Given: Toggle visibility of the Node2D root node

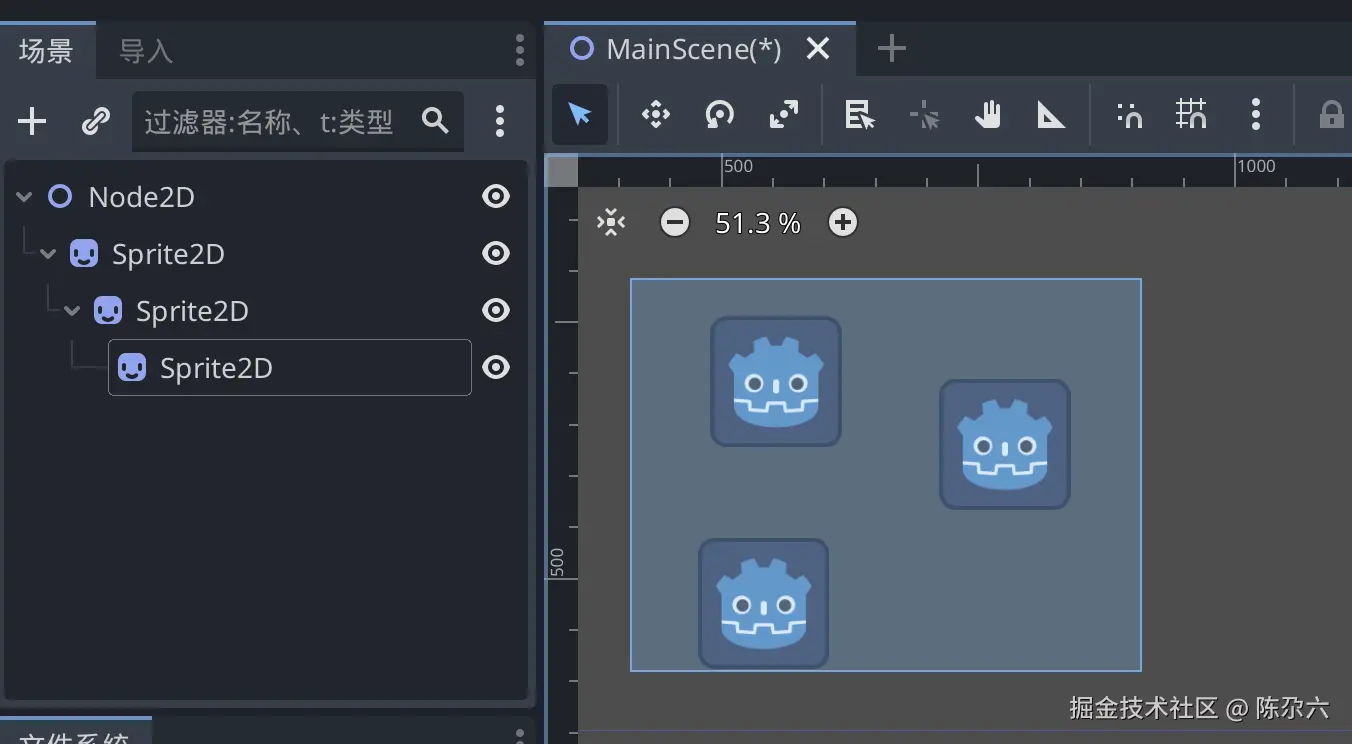Looking at the screenshot, I should [x=496, y=196].
